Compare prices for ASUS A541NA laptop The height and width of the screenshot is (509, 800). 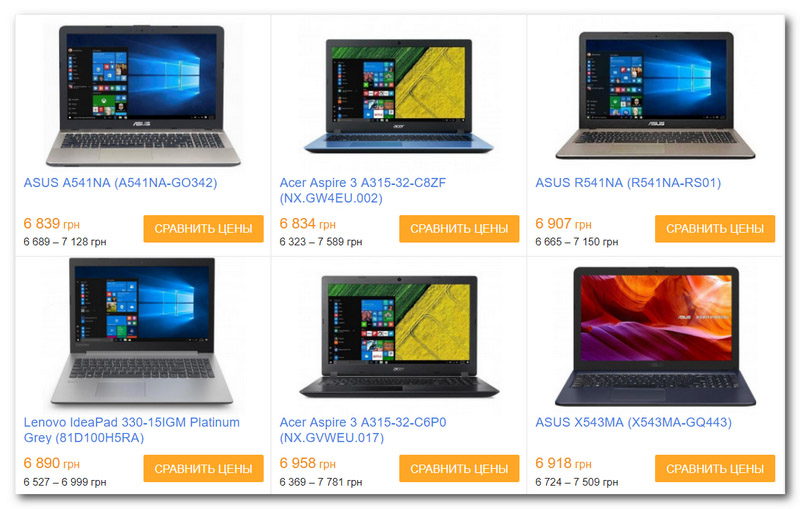(204, 228)
